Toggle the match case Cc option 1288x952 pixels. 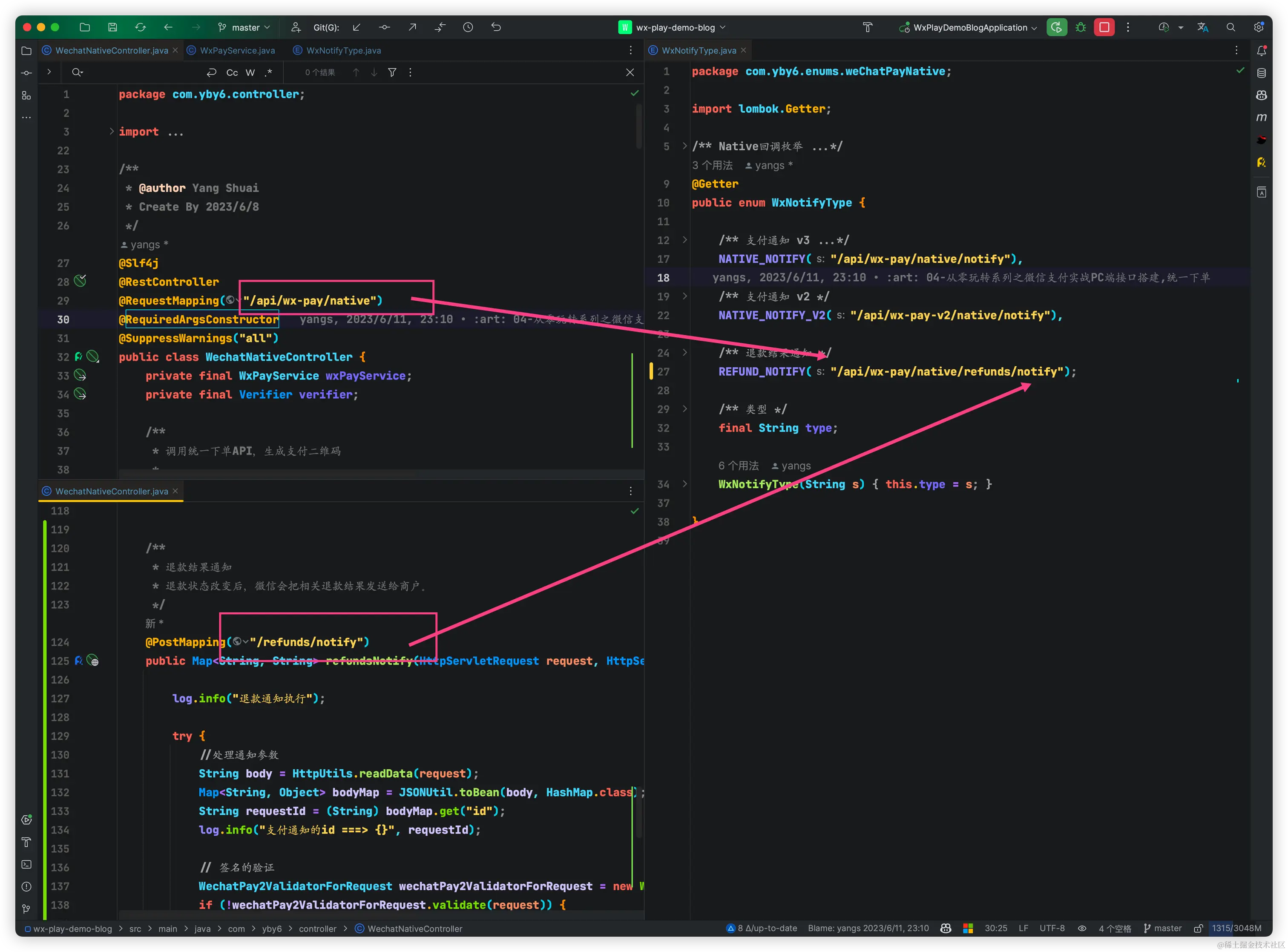click(232, 72)
